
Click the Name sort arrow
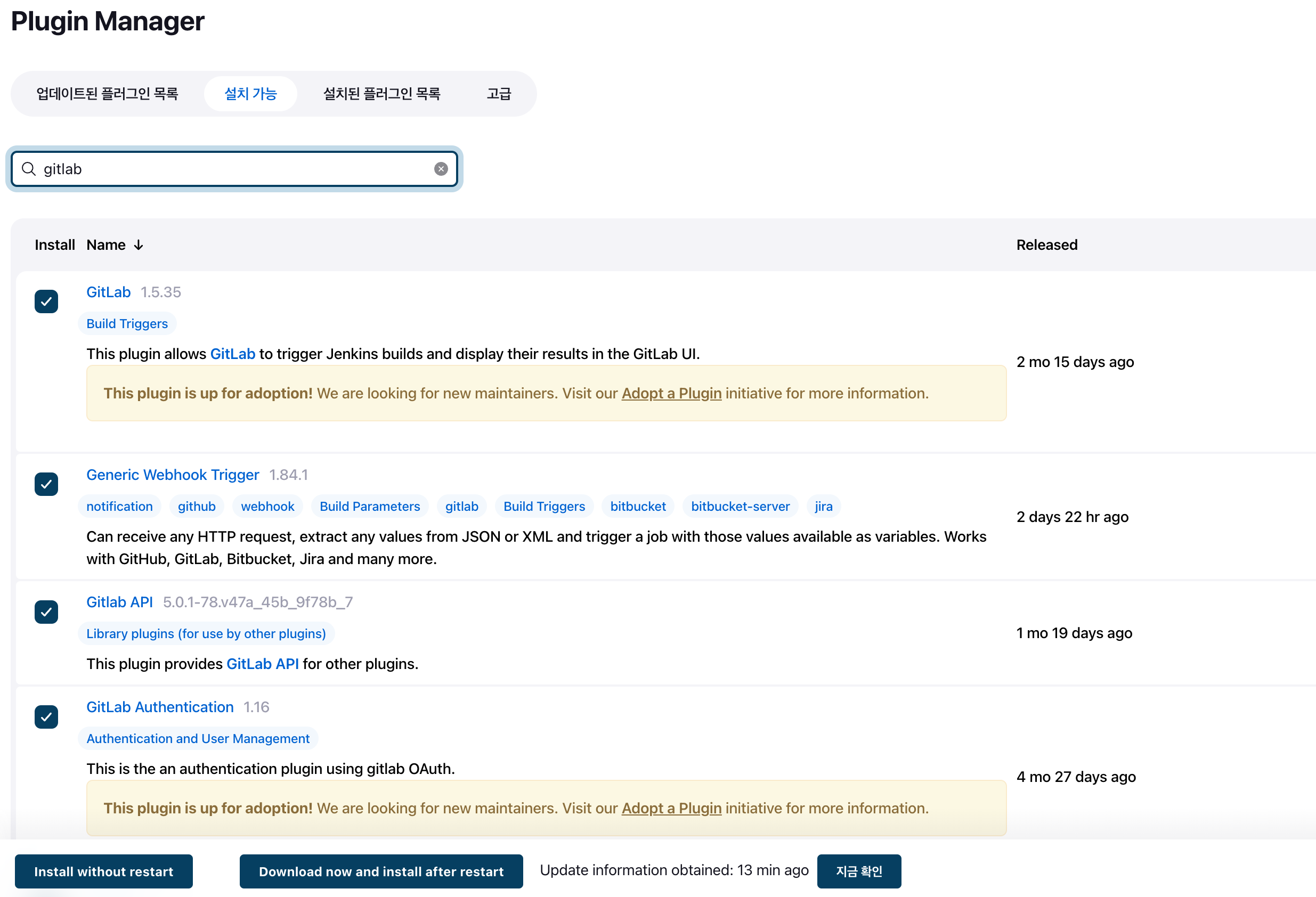point(138,245)
